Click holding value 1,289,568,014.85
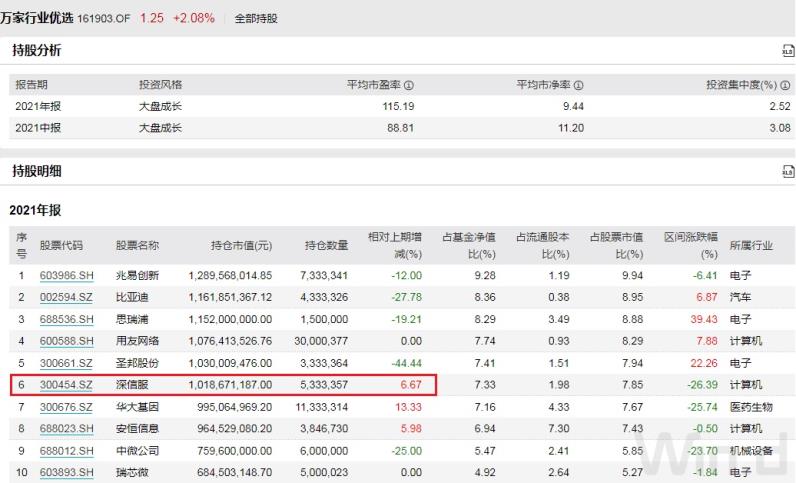796x483 pixels. coord(230,276)
